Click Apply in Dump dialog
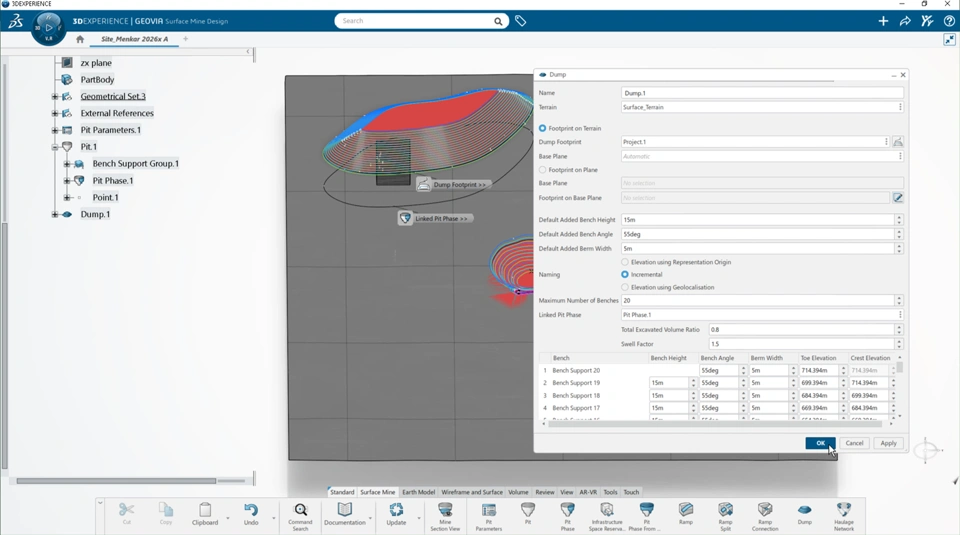 coord(888,443)
